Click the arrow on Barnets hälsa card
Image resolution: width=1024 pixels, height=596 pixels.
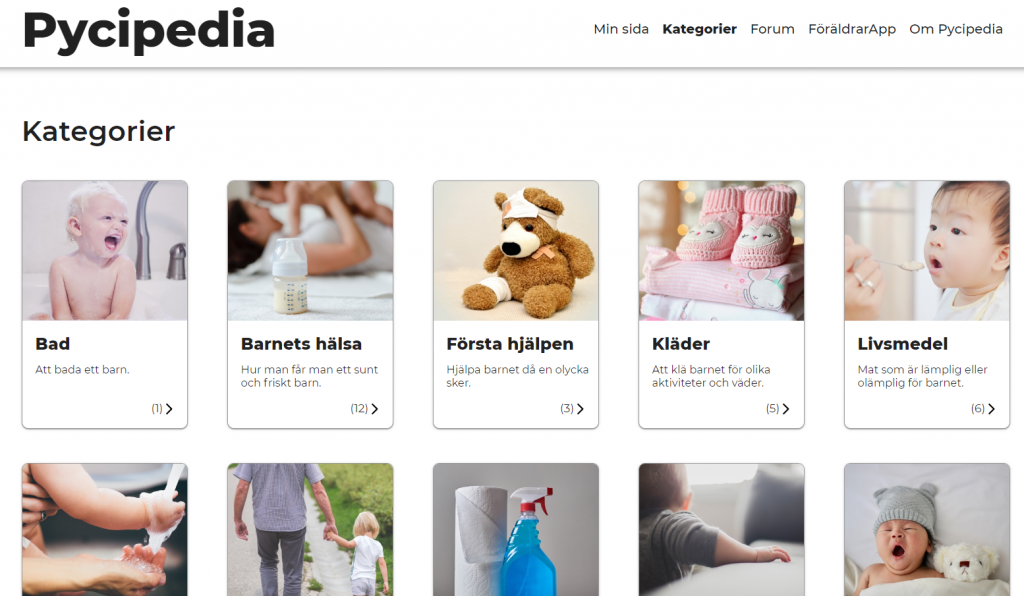375,409
